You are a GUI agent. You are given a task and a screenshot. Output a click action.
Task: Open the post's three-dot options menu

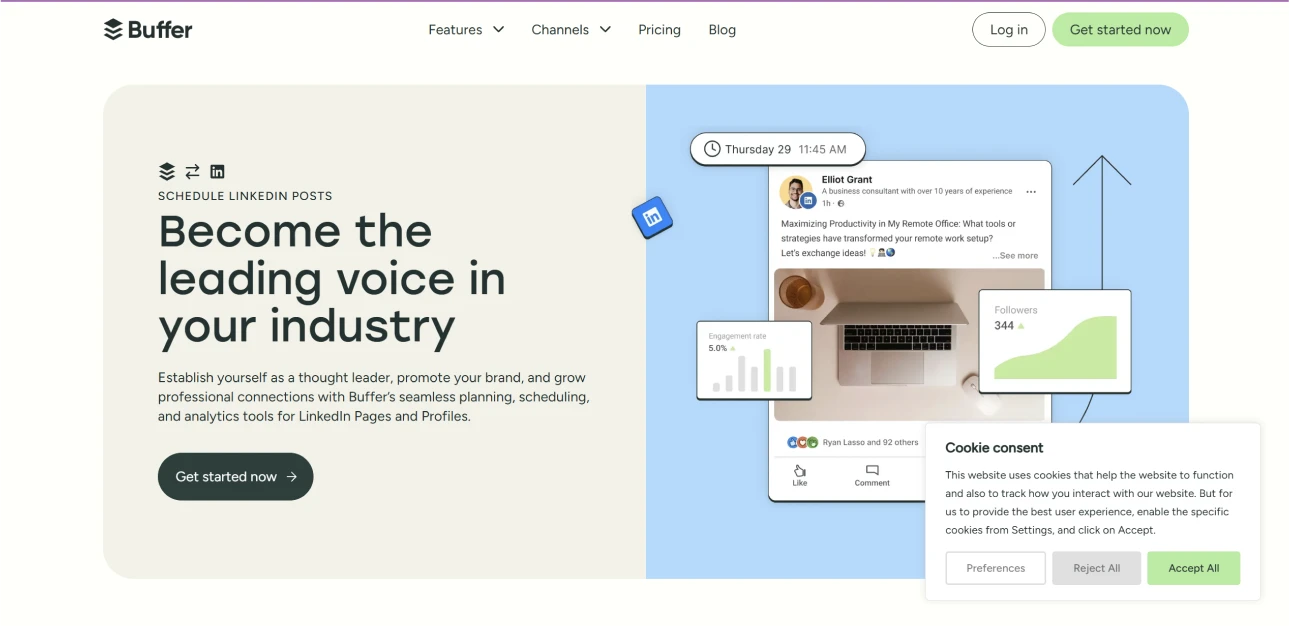pyautogui.click(x=1031, y=192)
